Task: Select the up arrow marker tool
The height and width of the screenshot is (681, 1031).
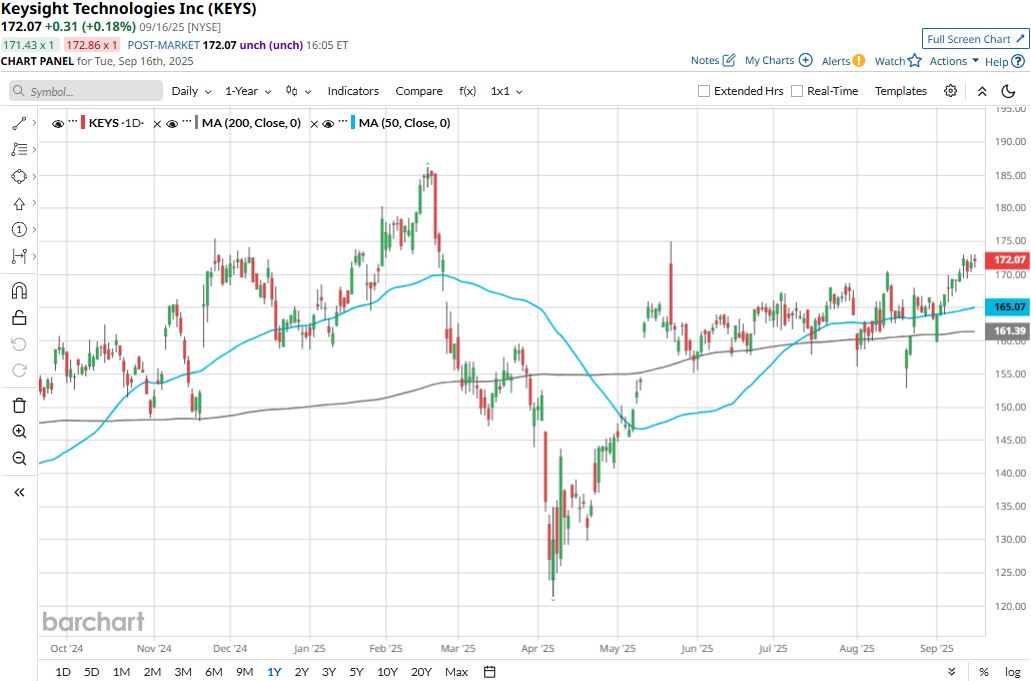Action: pos(19,203)
